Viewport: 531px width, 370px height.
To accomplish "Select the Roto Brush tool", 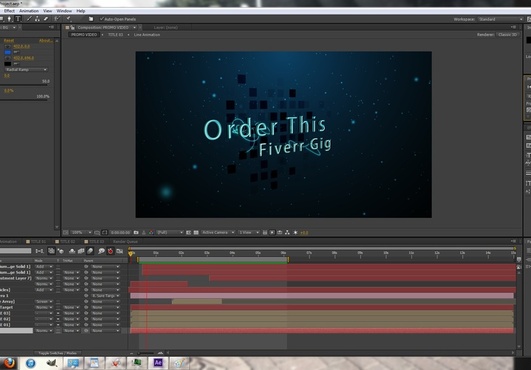I will point(57,19).
